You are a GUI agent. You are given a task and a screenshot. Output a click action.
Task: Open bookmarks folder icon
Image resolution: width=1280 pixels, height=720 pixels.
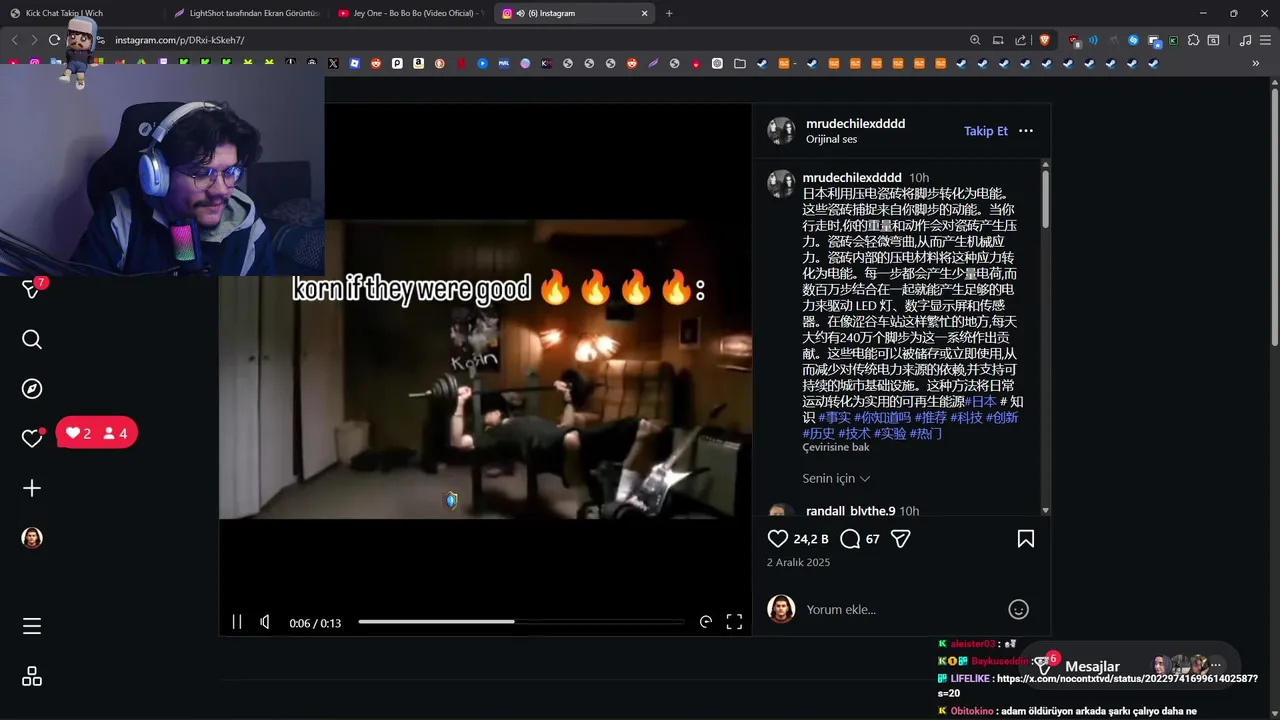pyautogui.click(x=739, y=63)
